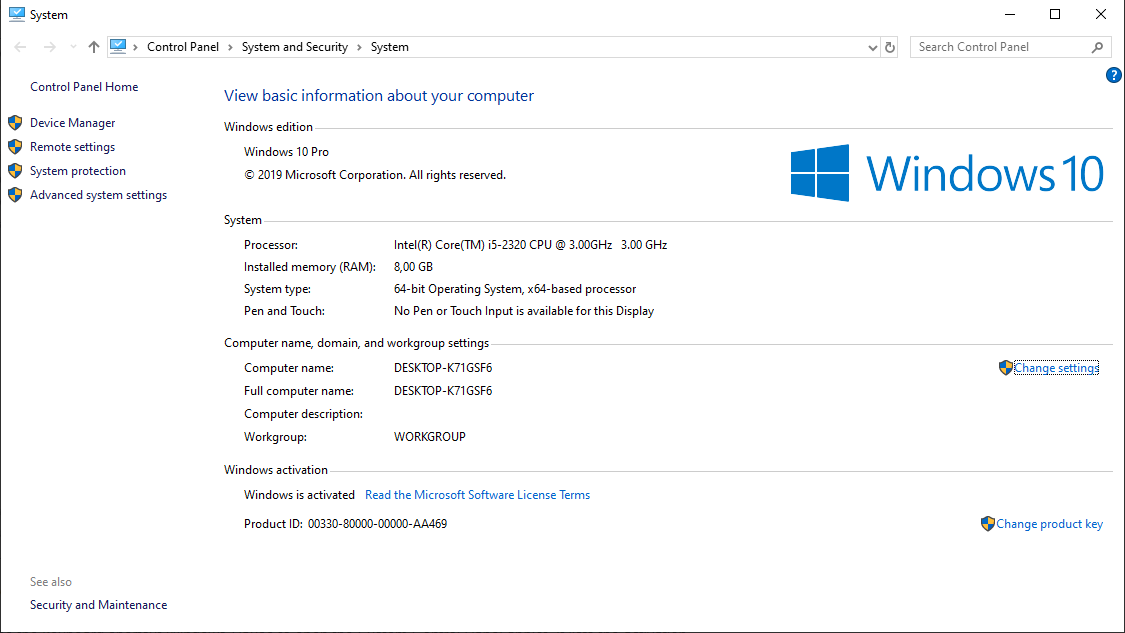Screen dimensions: 1125x633
Task: Click the search magnifier icon
Action: [1097, 46]
